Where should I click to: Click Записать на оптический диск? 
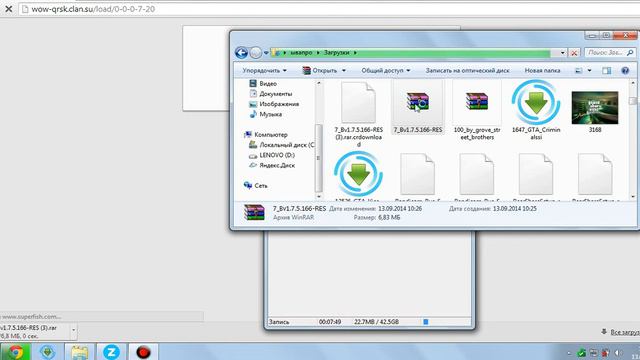[x=467, y=71]
